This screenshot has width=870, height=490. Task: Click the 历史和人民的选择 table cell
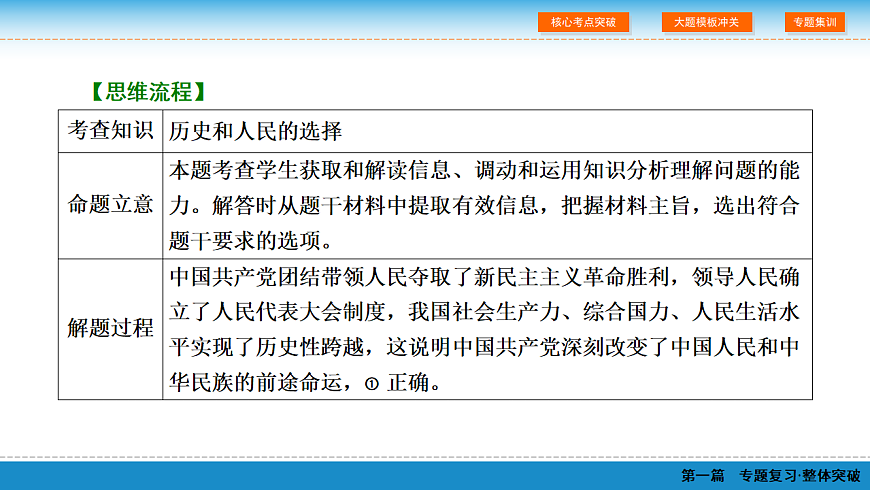[x=487, y=131]
